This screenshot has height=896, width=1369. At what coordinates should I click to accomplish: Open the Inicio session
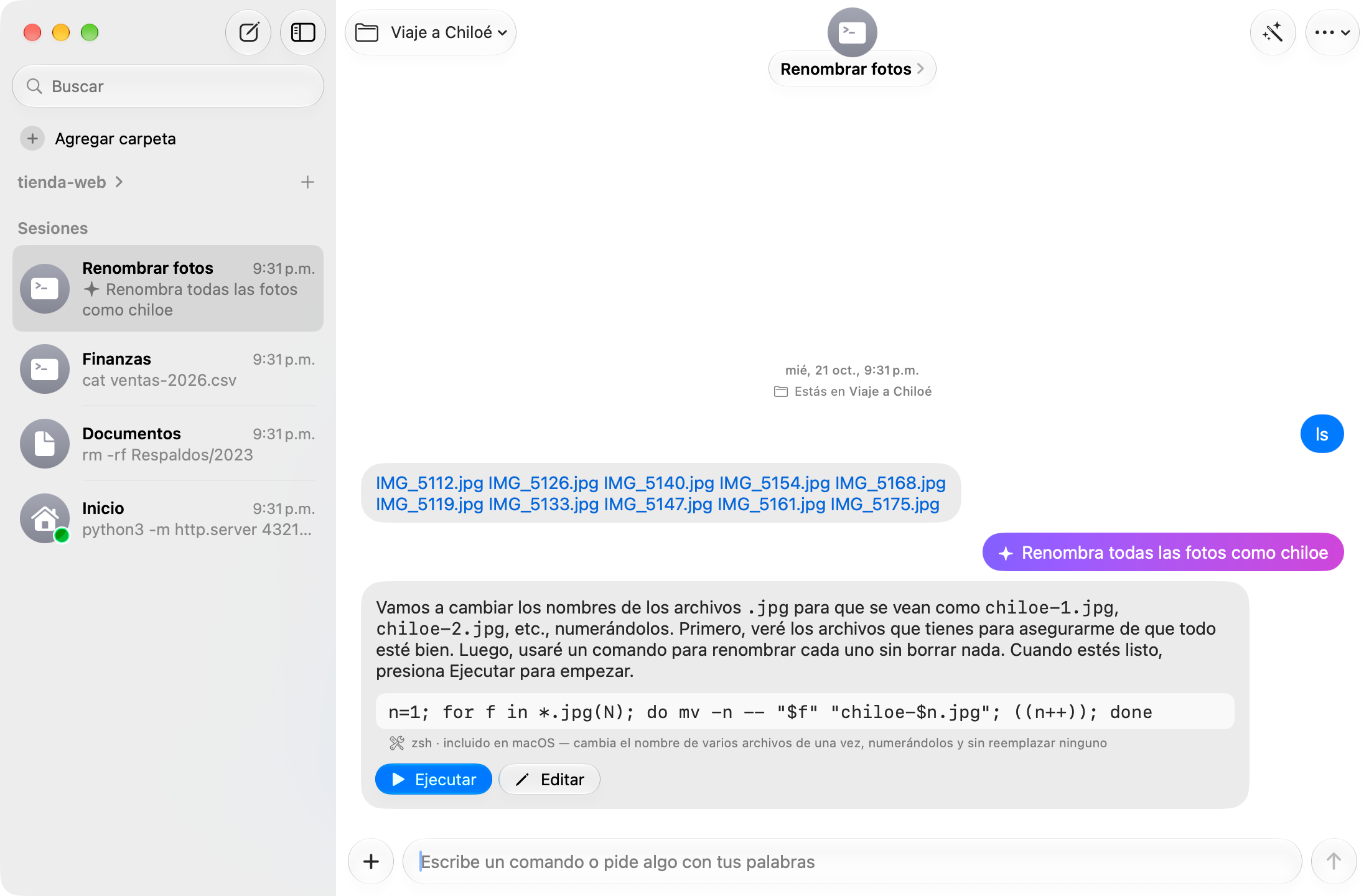168,518
